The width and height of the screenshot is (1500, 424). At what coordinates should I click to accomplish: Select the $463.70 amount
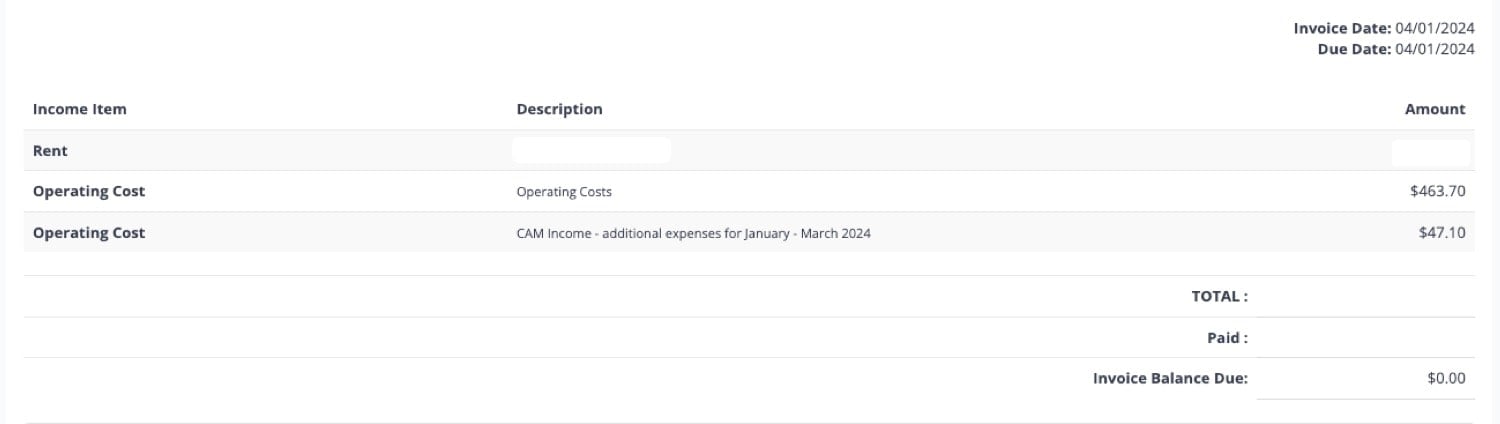click(x=1438, y=191)
